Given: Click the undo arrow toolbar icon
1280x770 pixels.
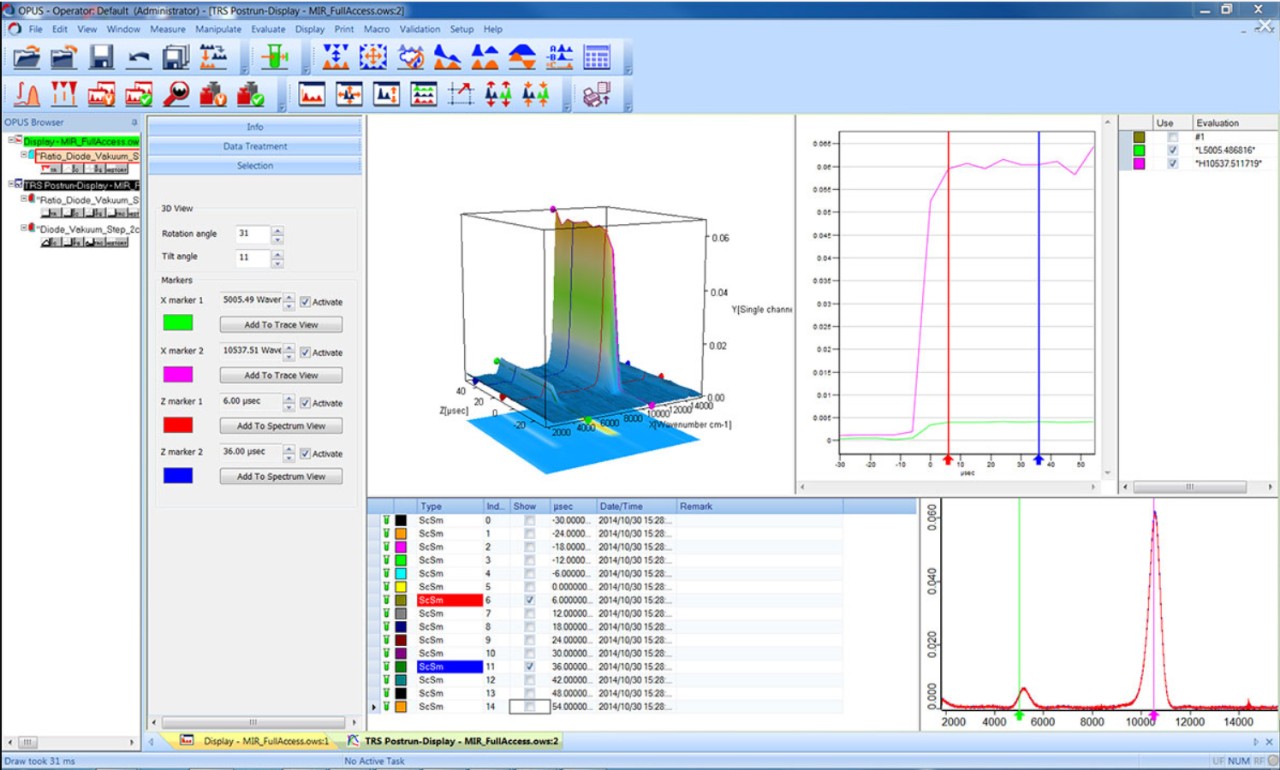Looking at the screenshot, I should pos(138,57).
